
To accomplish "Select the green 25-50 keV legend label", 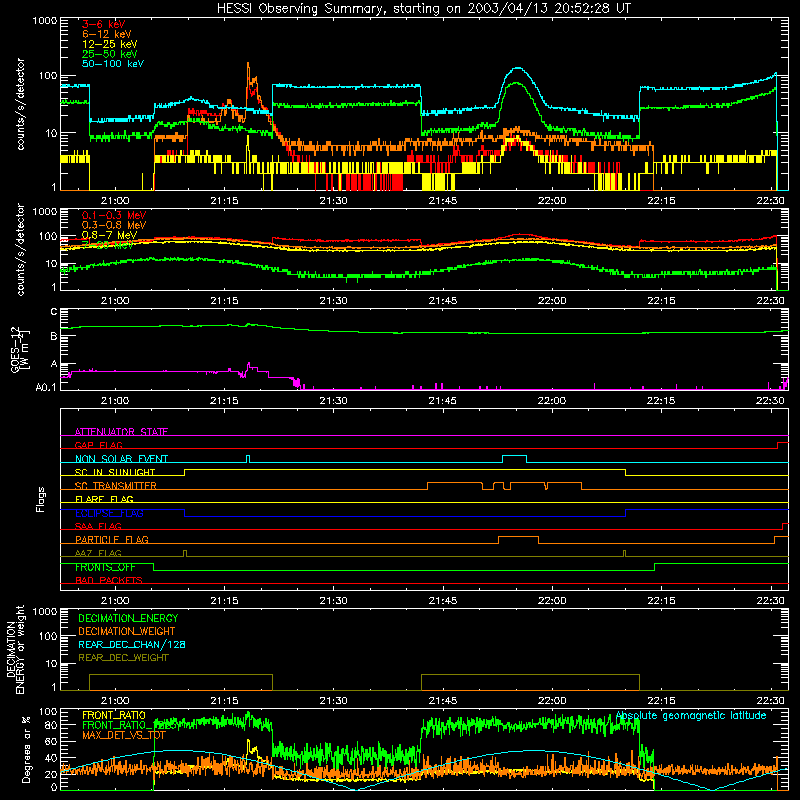I will (x=109, y=54).
